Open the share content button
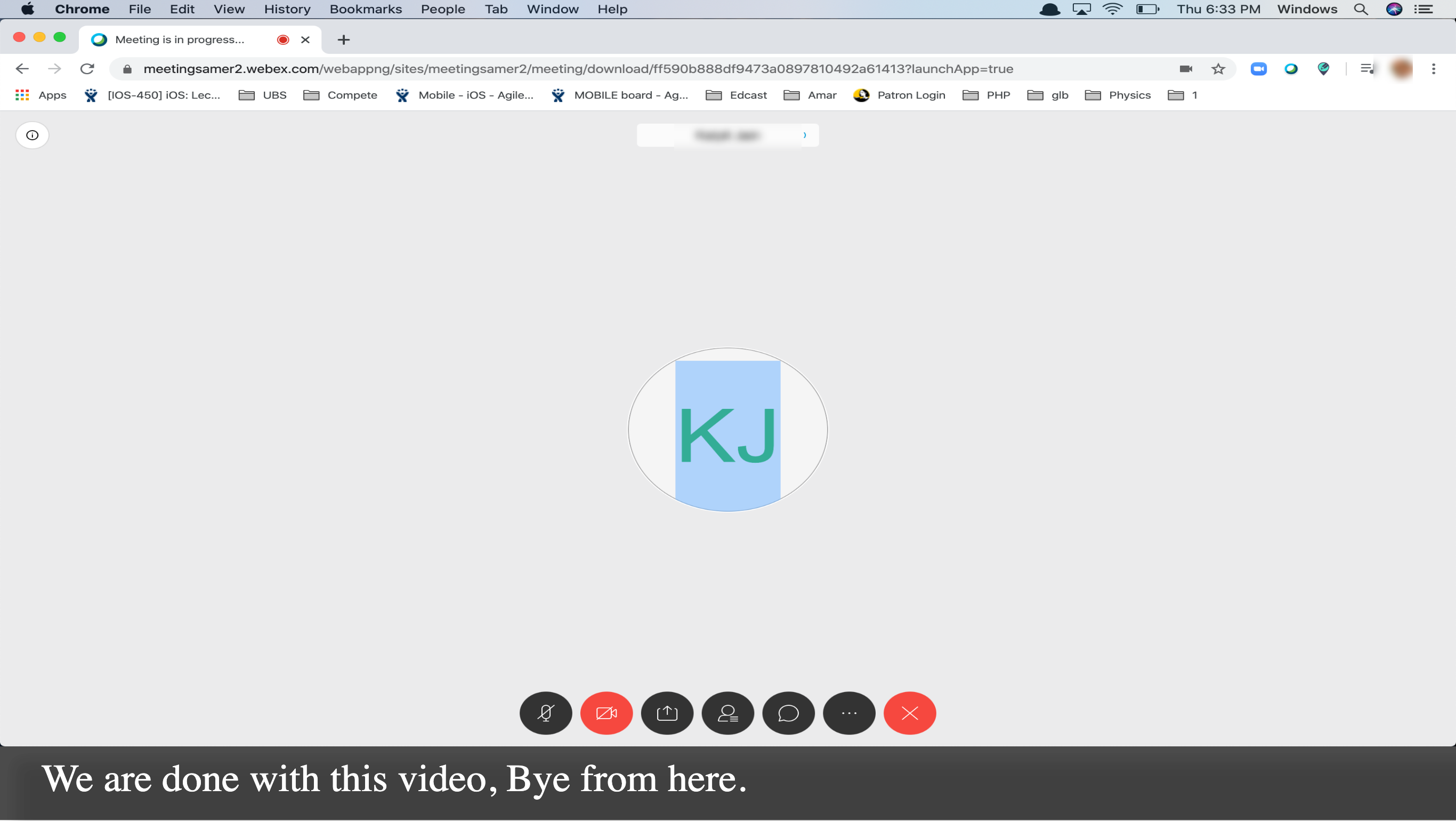This screenshot has width=1456, height=821. click(667, 713)
